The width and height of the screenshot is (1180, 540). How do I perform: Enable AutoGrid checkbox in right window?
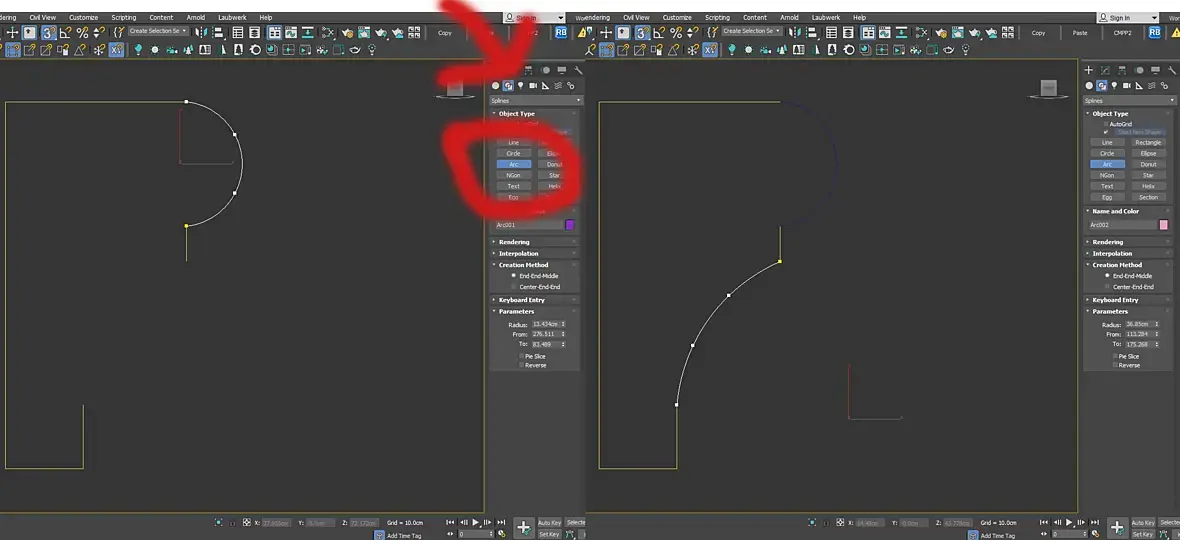point(1106,124)
